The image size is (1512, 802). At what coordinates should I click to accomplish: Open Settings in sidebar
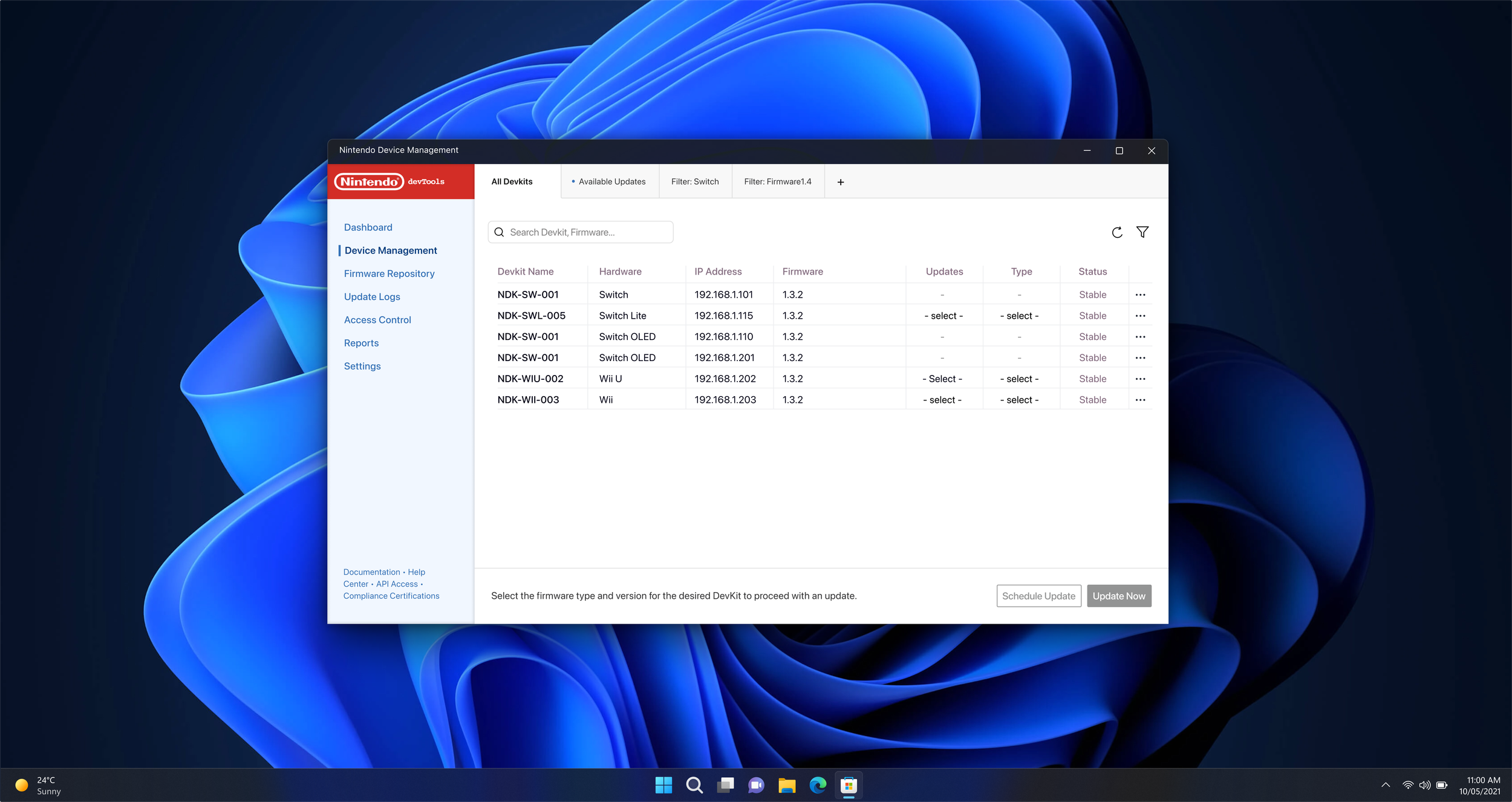pos(362,367)
